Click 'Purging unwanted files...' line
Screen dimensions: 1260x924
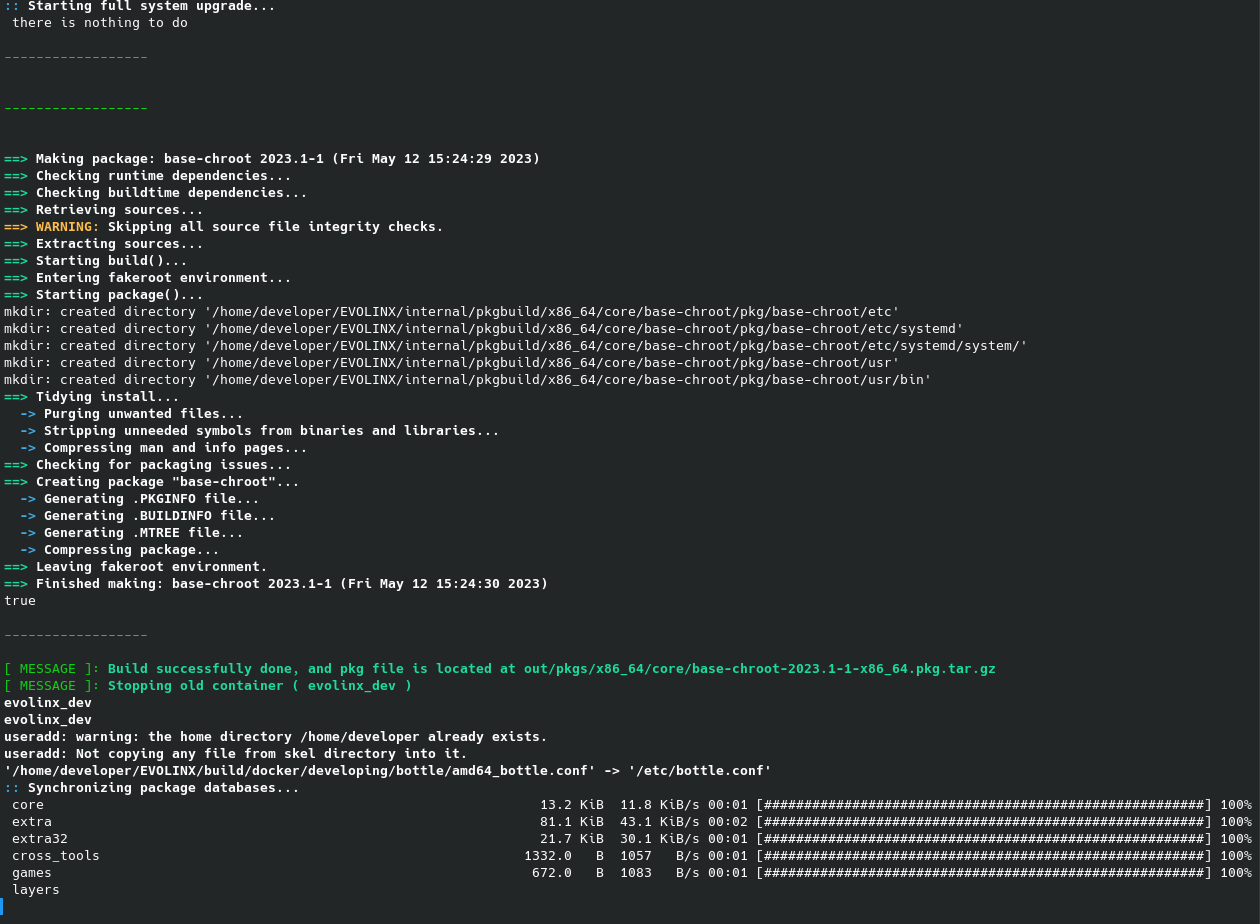132,413
